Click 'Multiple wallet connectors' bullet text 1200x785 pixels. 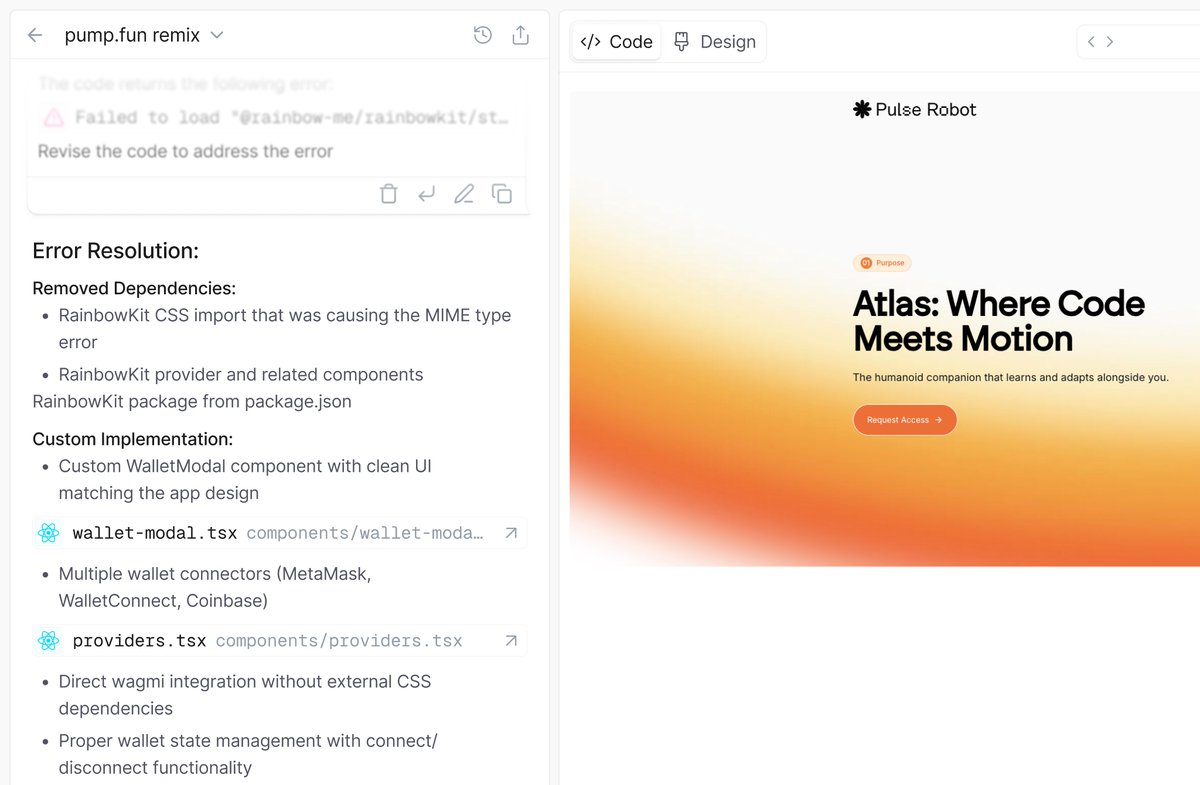click(x=215, y=587)
